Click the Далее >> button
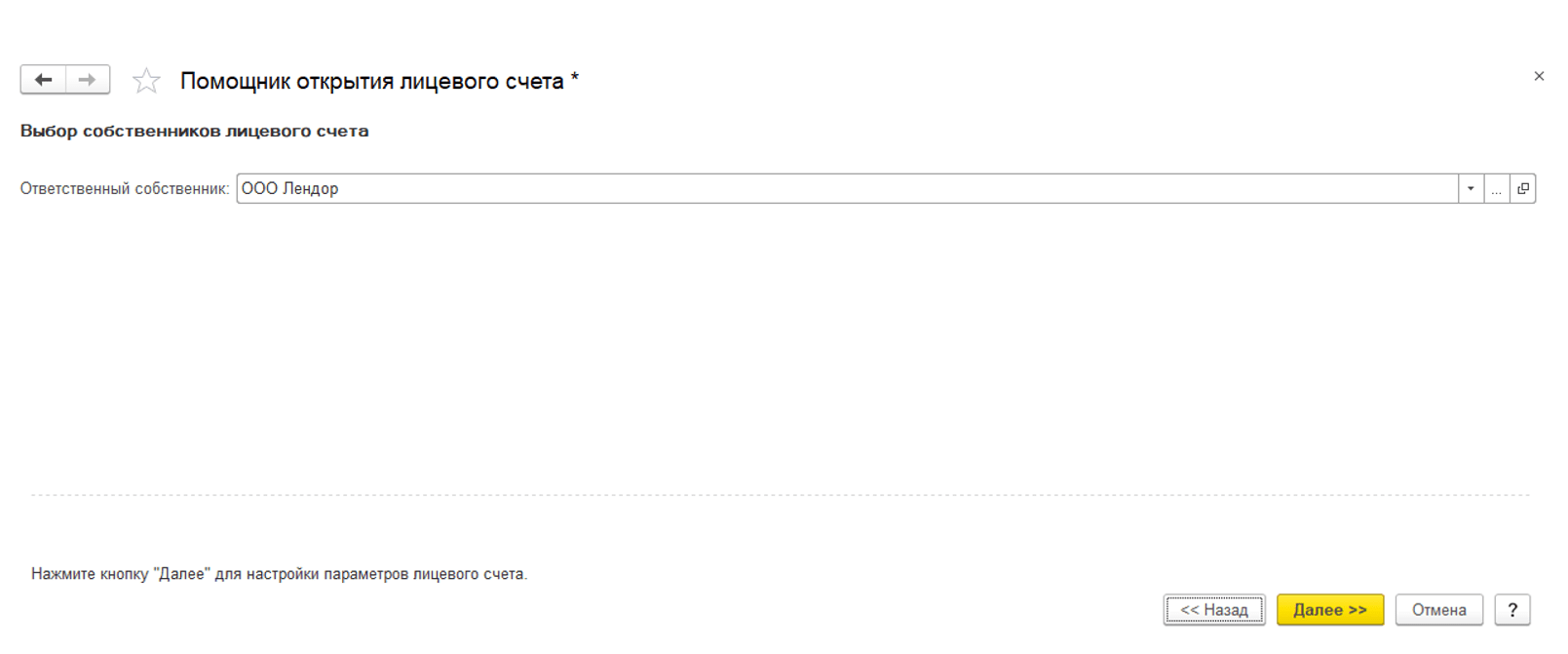The width and height of the screenshot is (1568, 654). 1330,610
